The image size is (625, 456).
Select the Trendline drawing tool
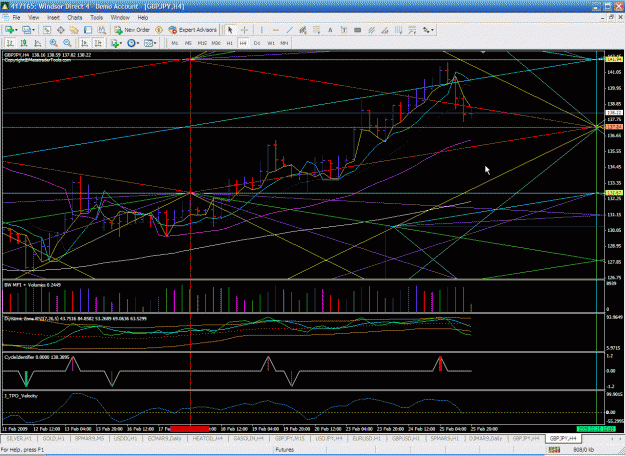point(289,30)
